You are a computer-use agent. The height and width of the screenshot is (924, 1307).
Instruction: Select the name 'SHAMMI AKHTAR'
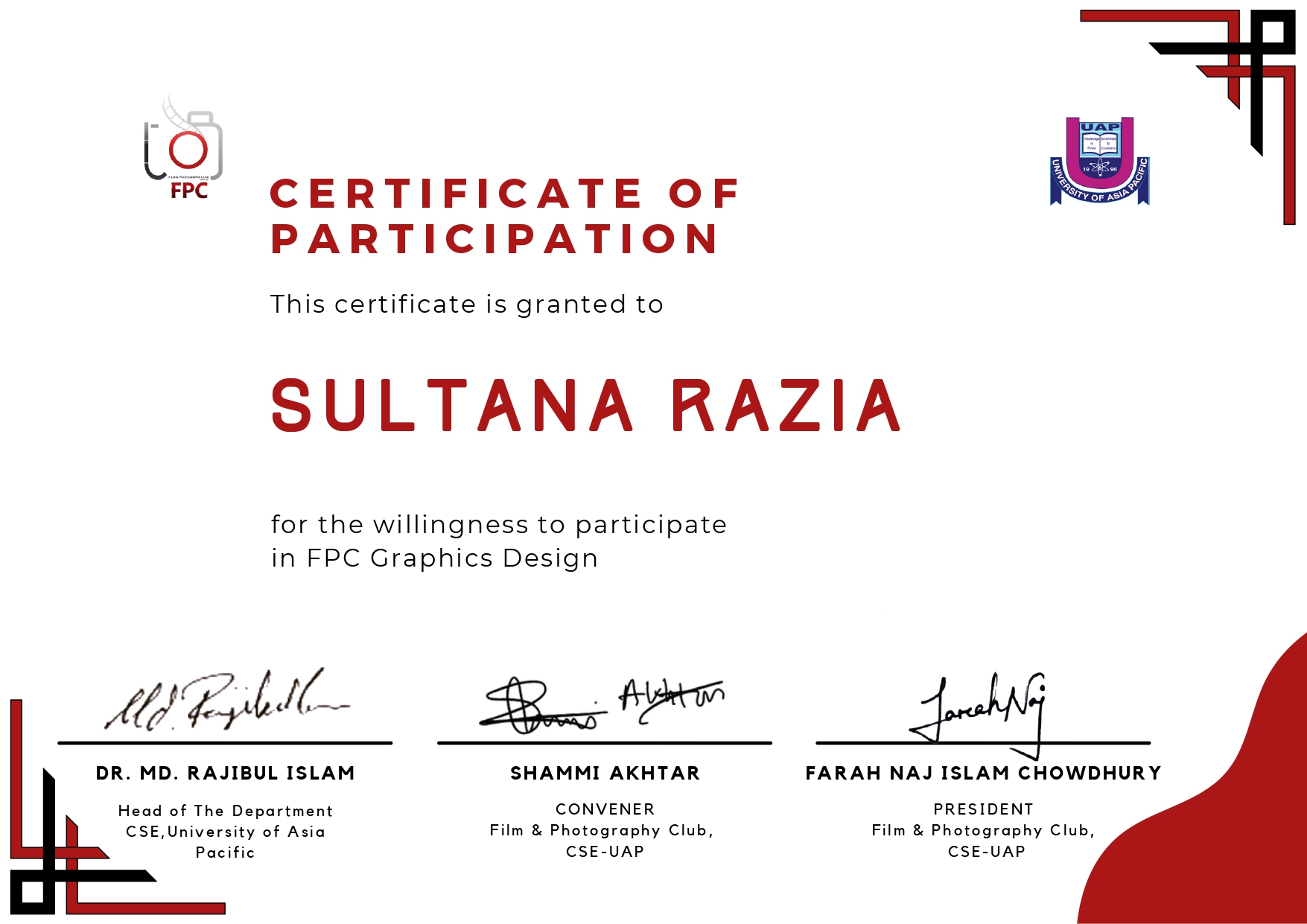(605, 773)
